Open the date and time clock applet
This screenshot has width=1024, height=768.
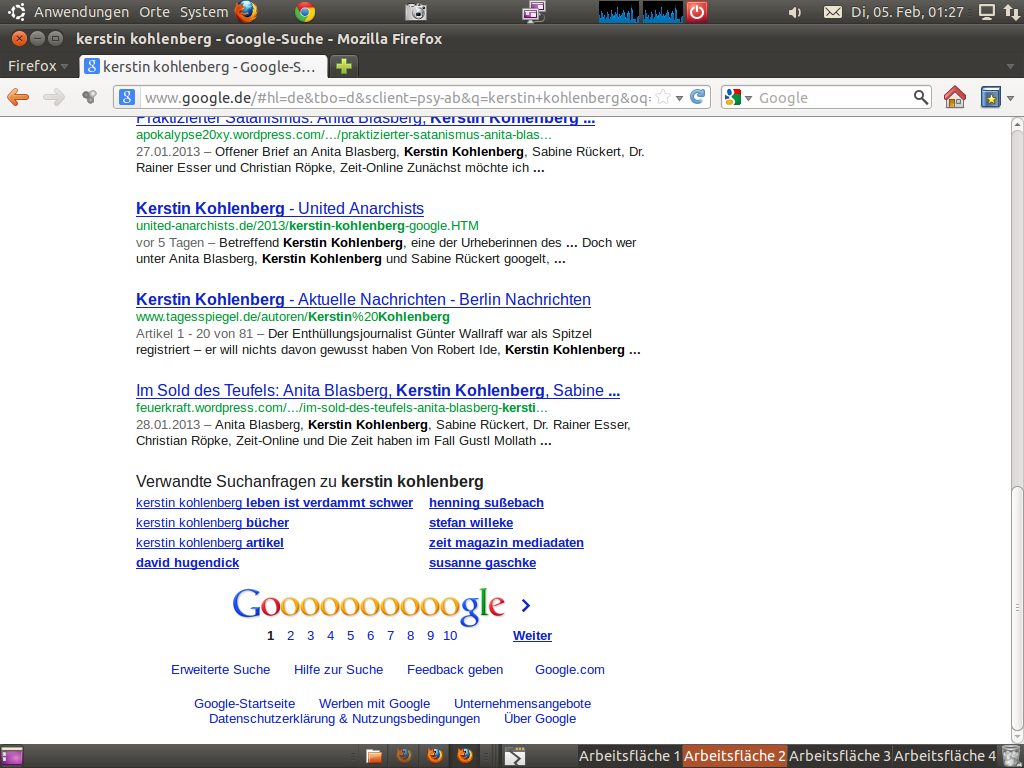tap(907, 12)
